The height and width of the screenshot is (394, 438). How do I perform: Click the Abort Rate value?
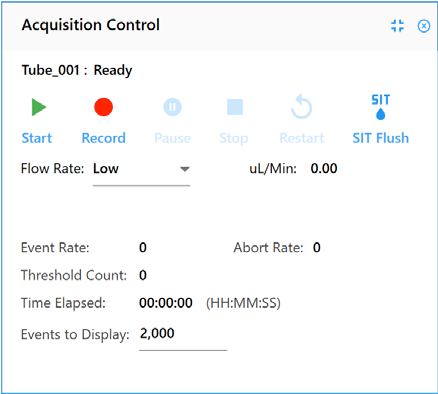(317, 248)
